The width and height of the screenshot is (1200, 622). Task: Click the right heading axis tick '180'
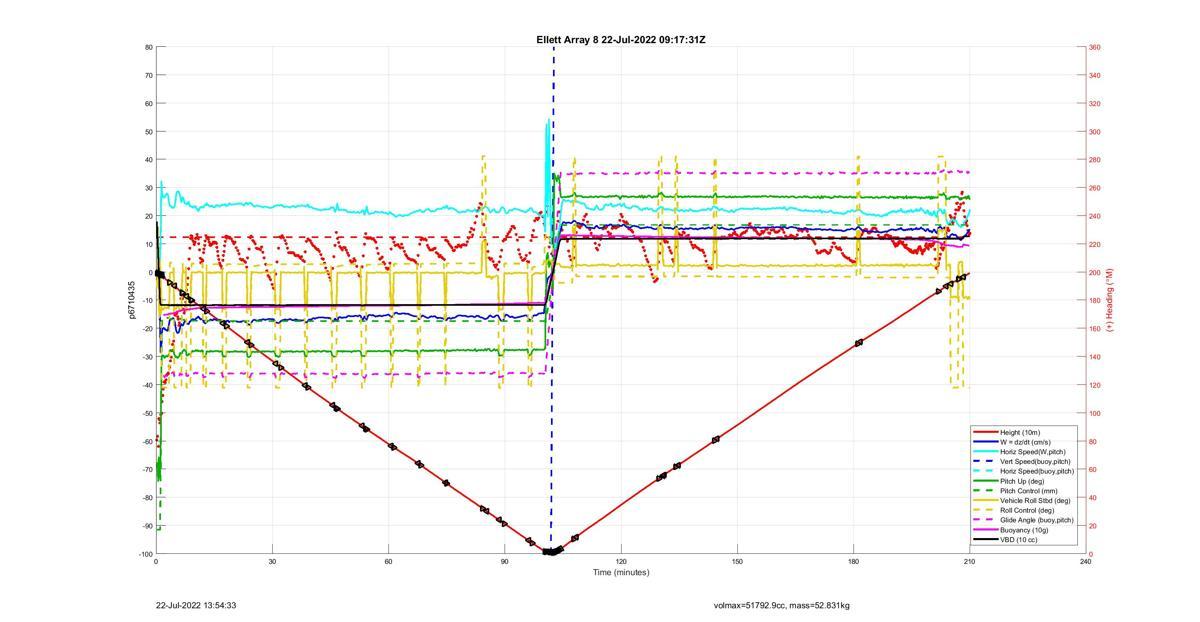coord(1095,301)
